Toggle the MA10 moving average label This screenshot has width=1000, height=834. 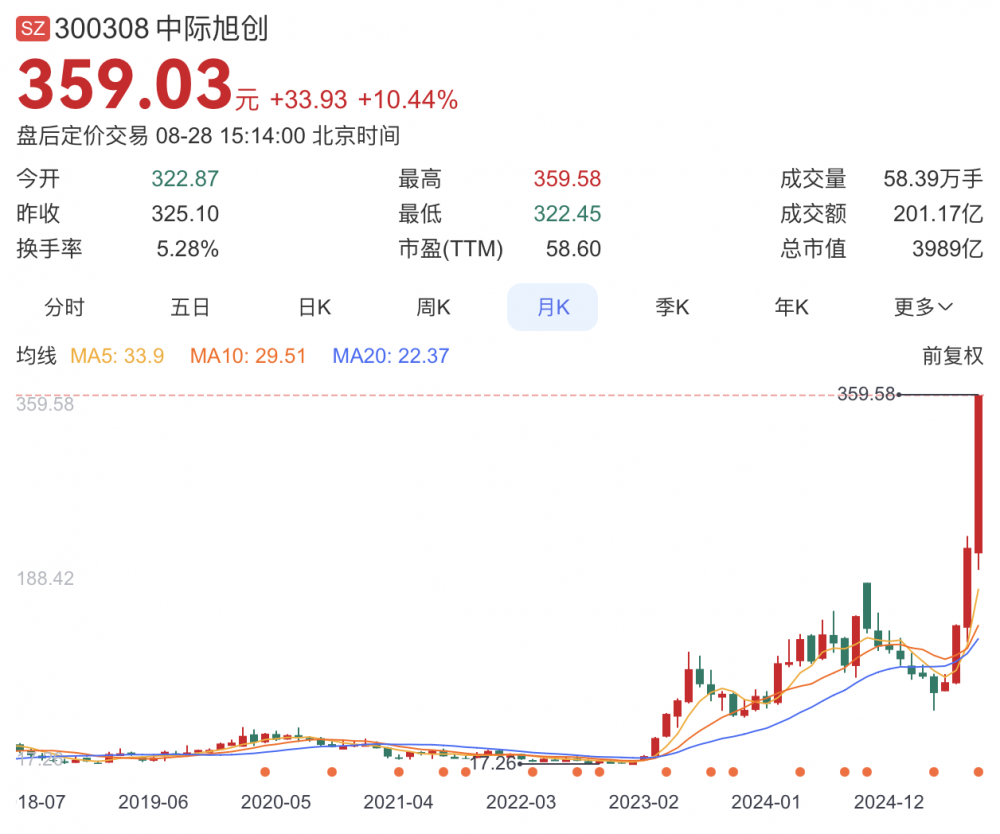[x=248, y=356]
